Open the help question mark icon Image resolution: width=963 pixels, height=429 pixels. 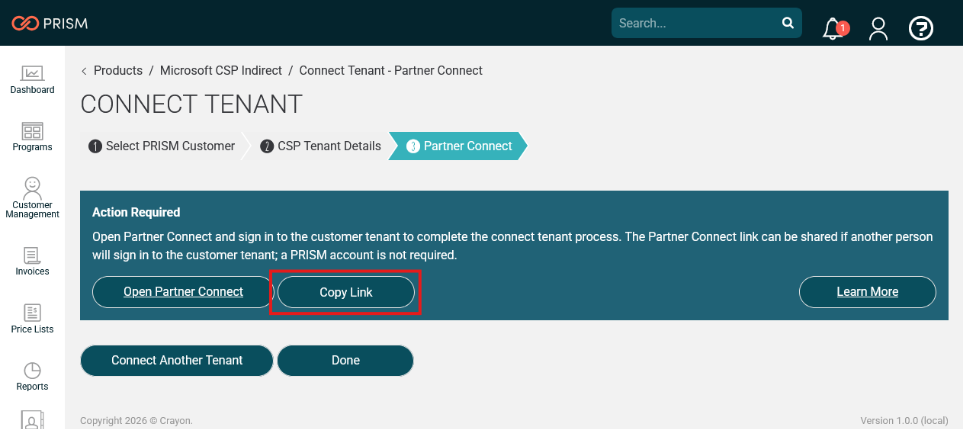click(x=921, y=28)
